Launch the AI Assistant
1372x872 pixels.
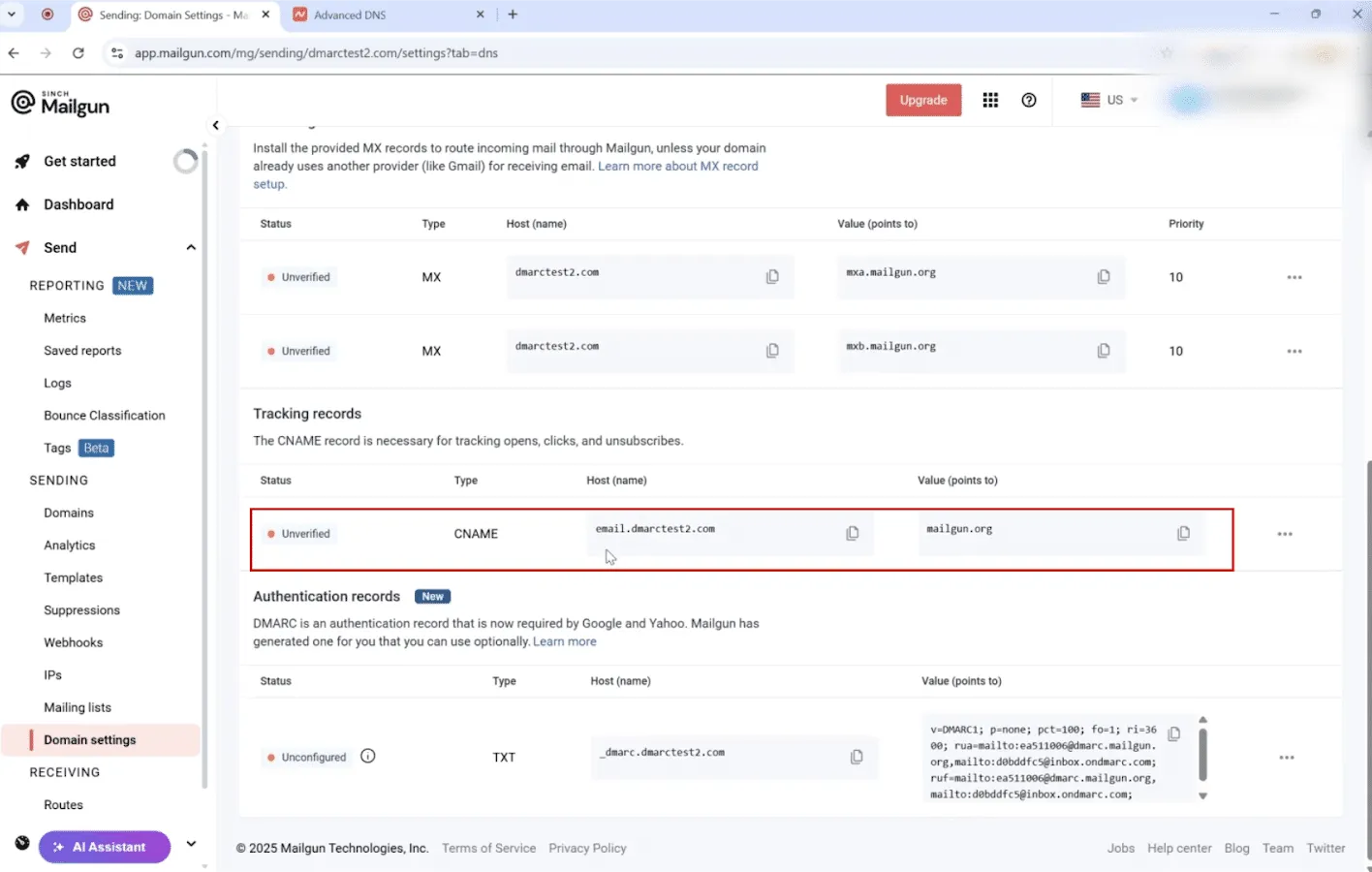(x=105, y=847)
